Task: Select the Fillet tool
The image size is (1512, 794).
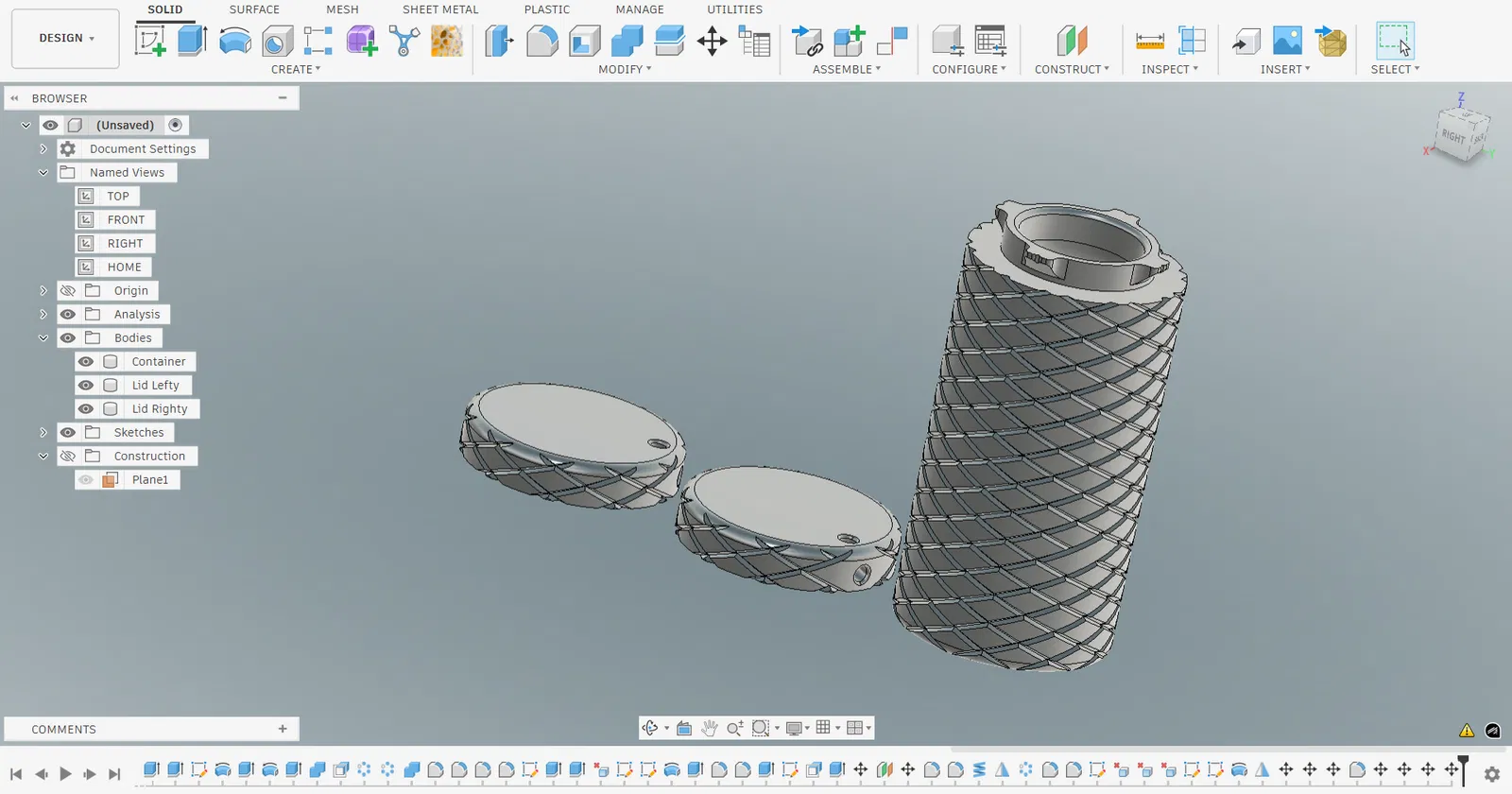Action: (x=541, y=42)
